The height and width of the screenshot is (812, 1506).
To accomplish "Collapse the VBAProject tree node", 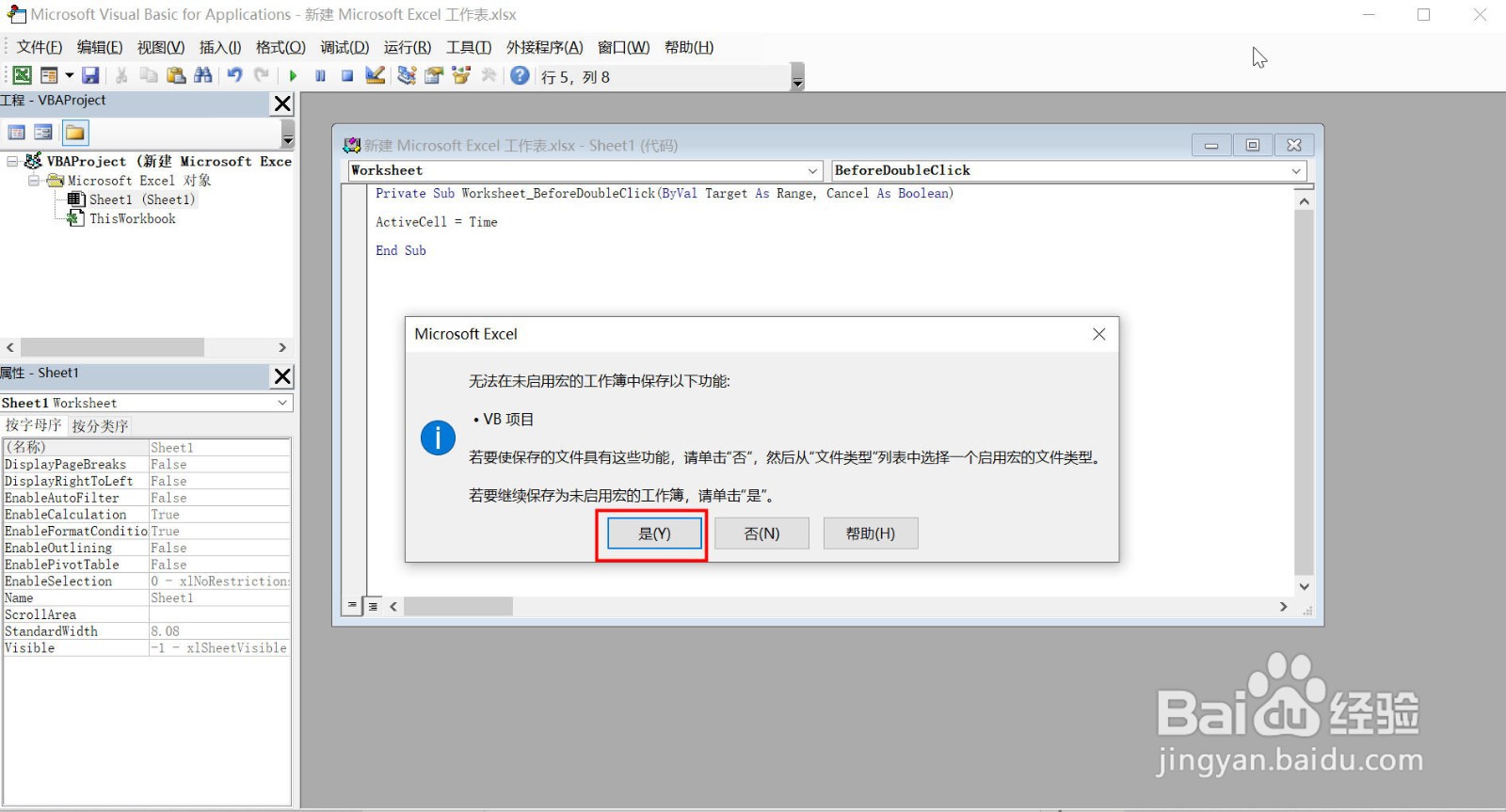I will [x=12, y=161].
